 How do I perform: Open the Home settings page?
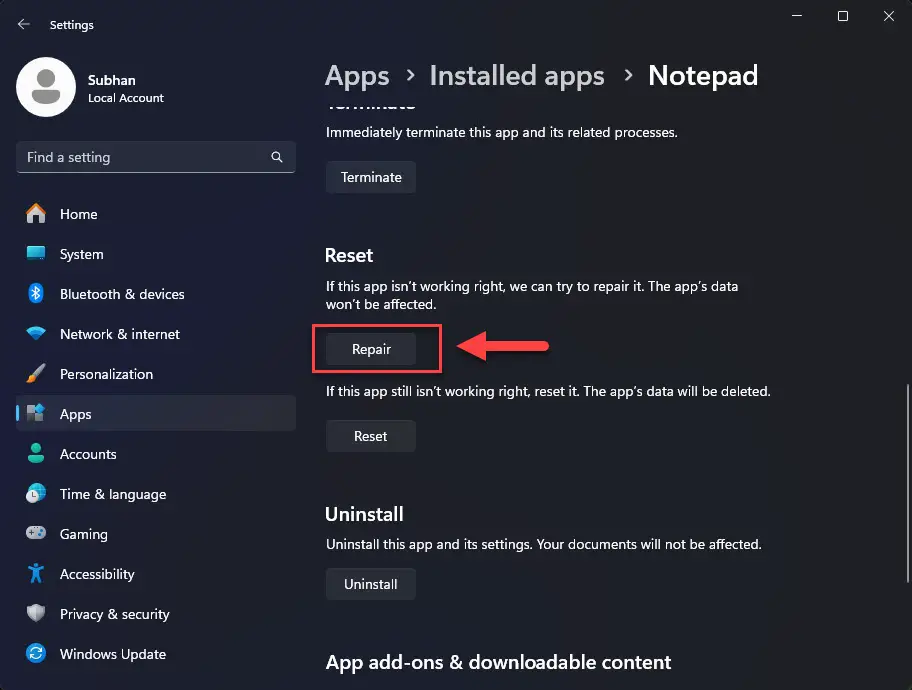(156, 214)
